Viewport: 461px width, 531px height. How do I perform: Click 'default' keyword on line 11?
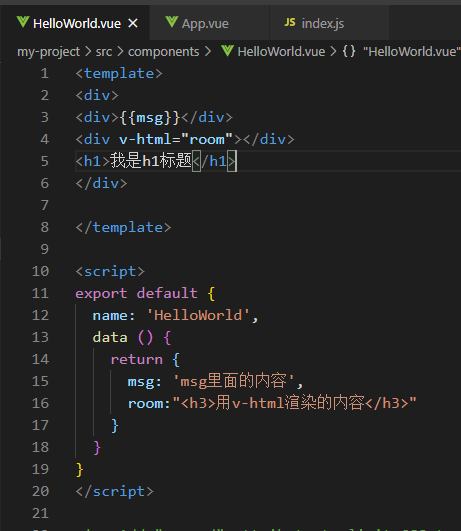click(x=167, y=293)
